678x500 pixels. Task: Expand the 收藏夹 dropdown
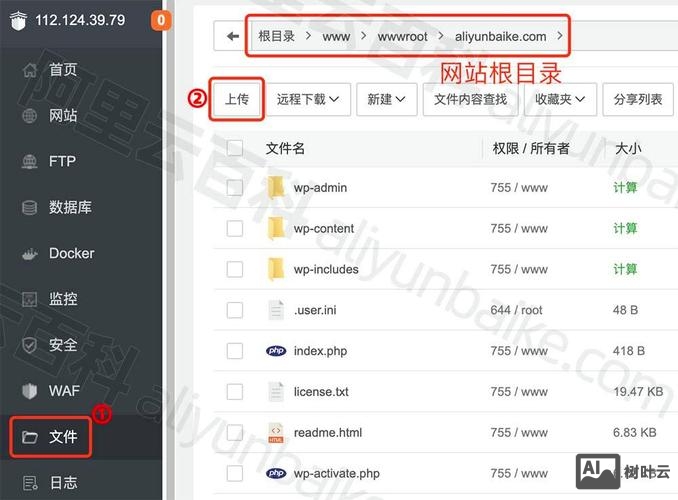pos(560,99)
